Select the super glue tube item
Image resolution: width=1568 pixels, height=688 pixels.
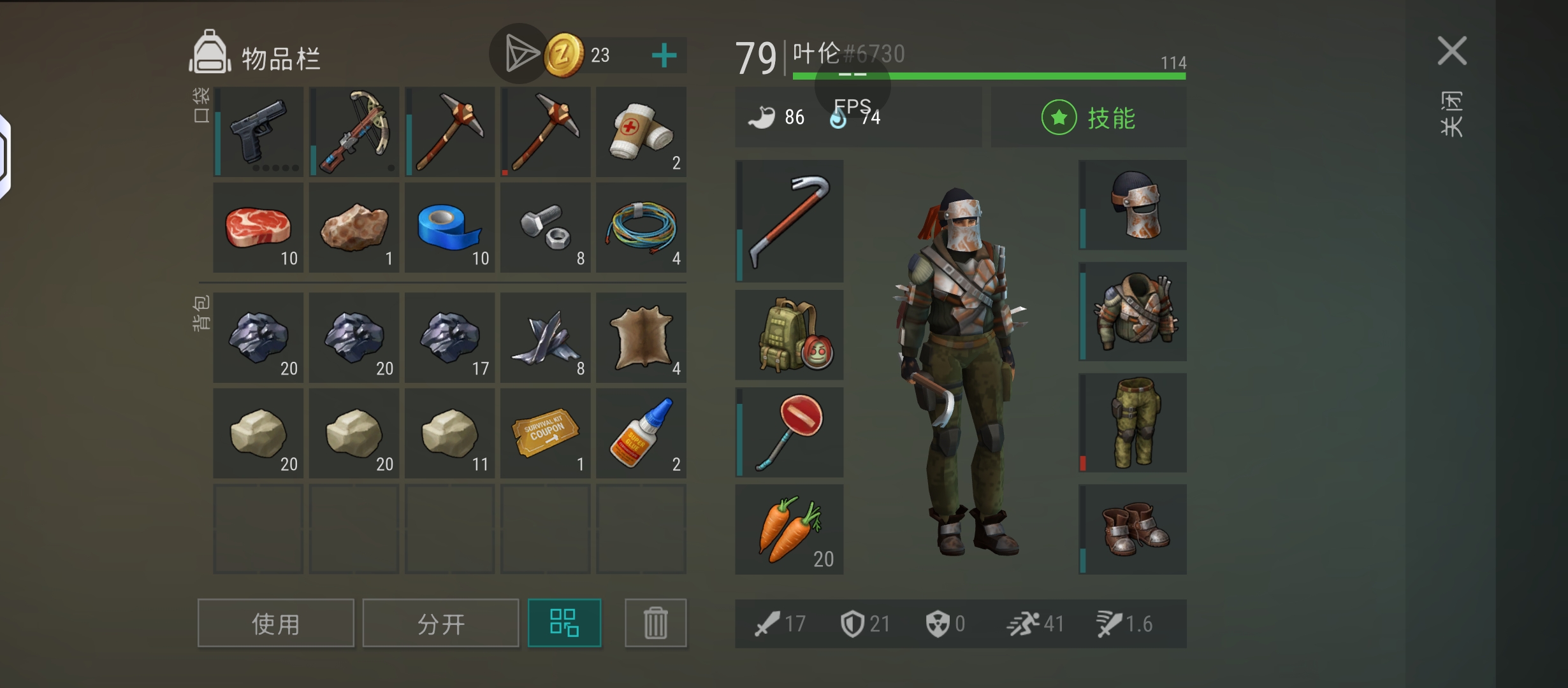(641, 433)
